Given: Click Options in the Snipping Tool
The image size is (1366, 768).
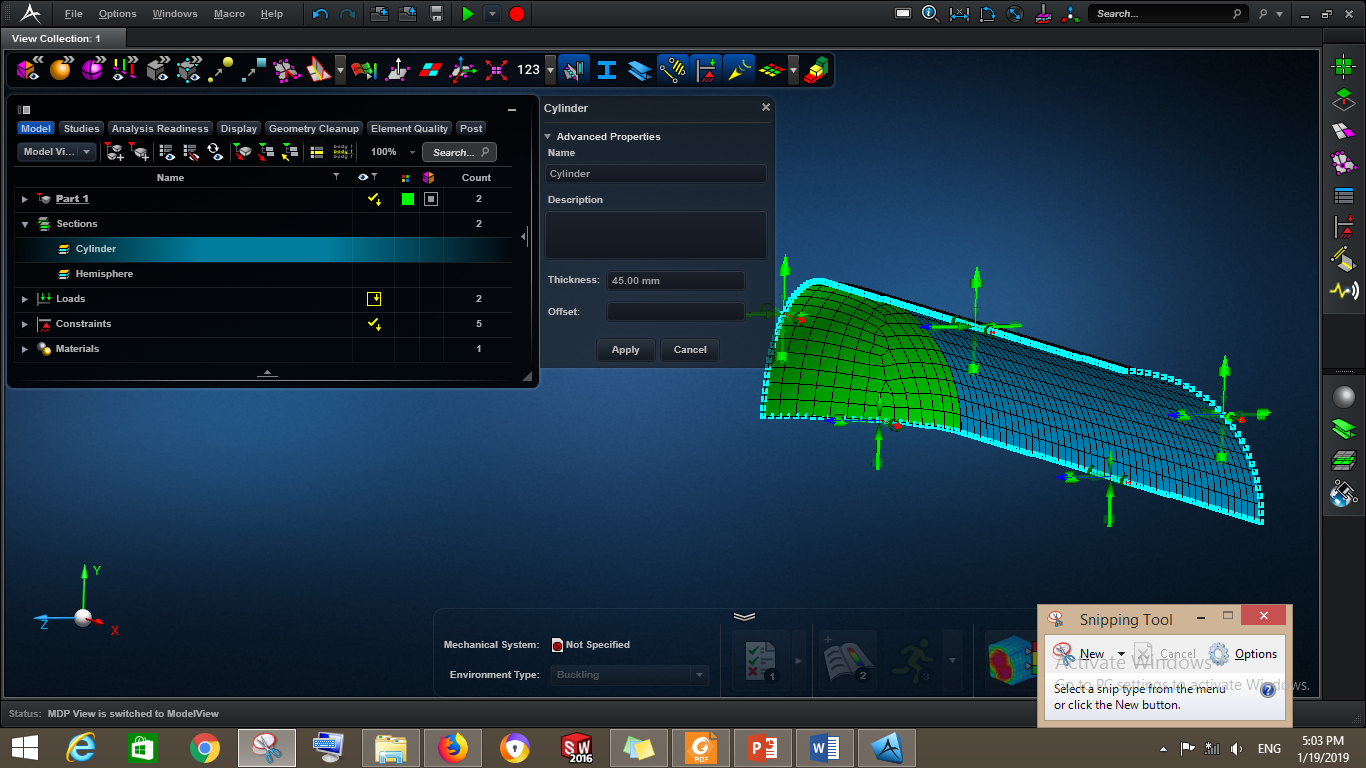Looking at the screenshot, I should 1243,654.
